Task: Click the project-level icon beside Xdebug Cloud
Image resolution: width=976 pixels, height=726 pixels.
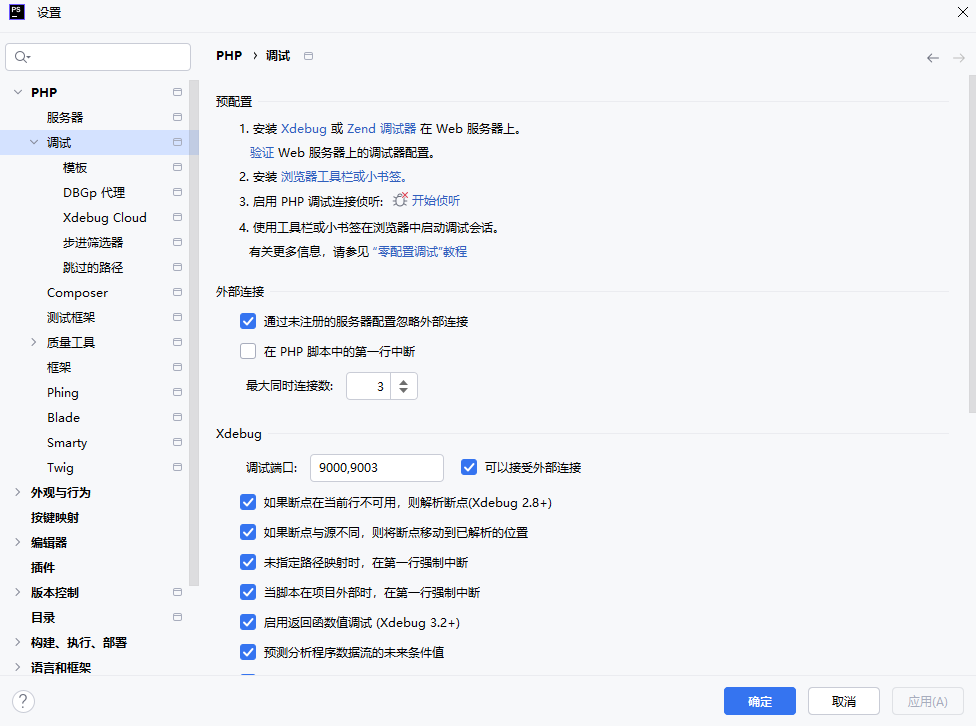Action: [177, 217]
